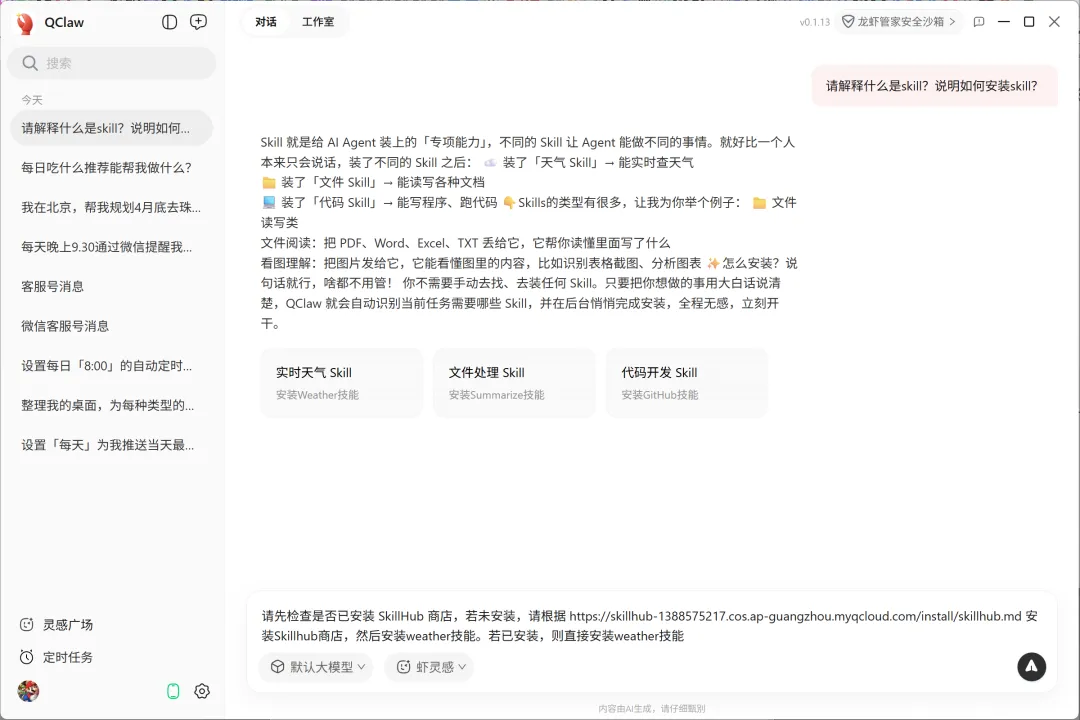Screen dimensions: 1080x720
Task: Open chat 我在北京，帮我规划4月底去珠...
Action: point(112,207)
